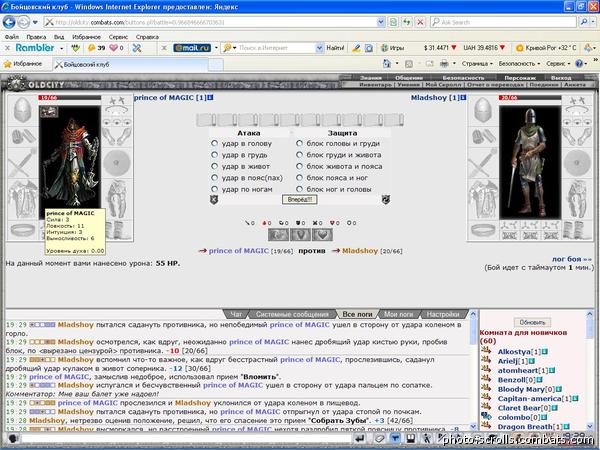Click the chat message input field
600x450 pixels.
[x=186, y=439]
